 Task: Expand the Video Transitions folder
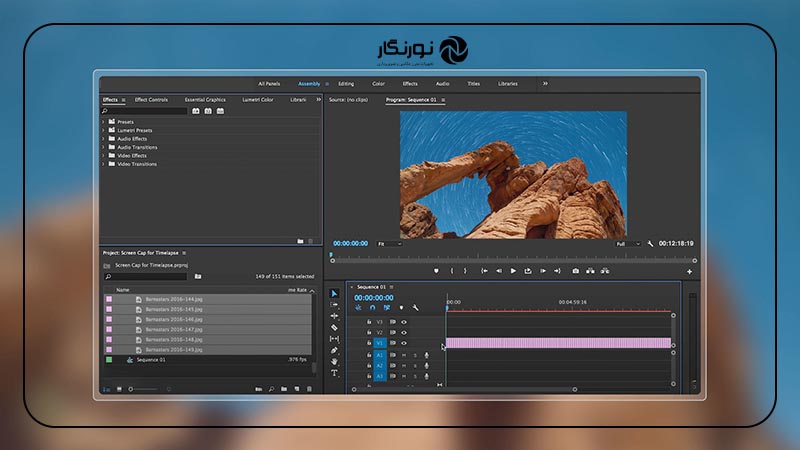click(104, 164)
